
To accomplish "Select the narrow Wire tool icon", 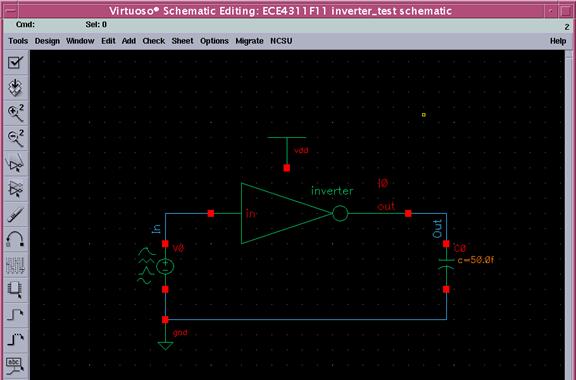I will (x=15, y=315).
